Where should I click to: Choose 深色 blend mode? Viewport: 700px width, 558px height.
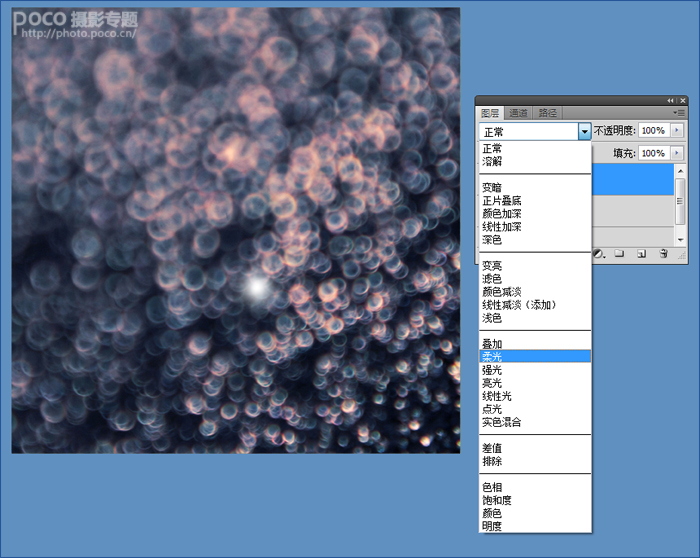pos(535,240)
